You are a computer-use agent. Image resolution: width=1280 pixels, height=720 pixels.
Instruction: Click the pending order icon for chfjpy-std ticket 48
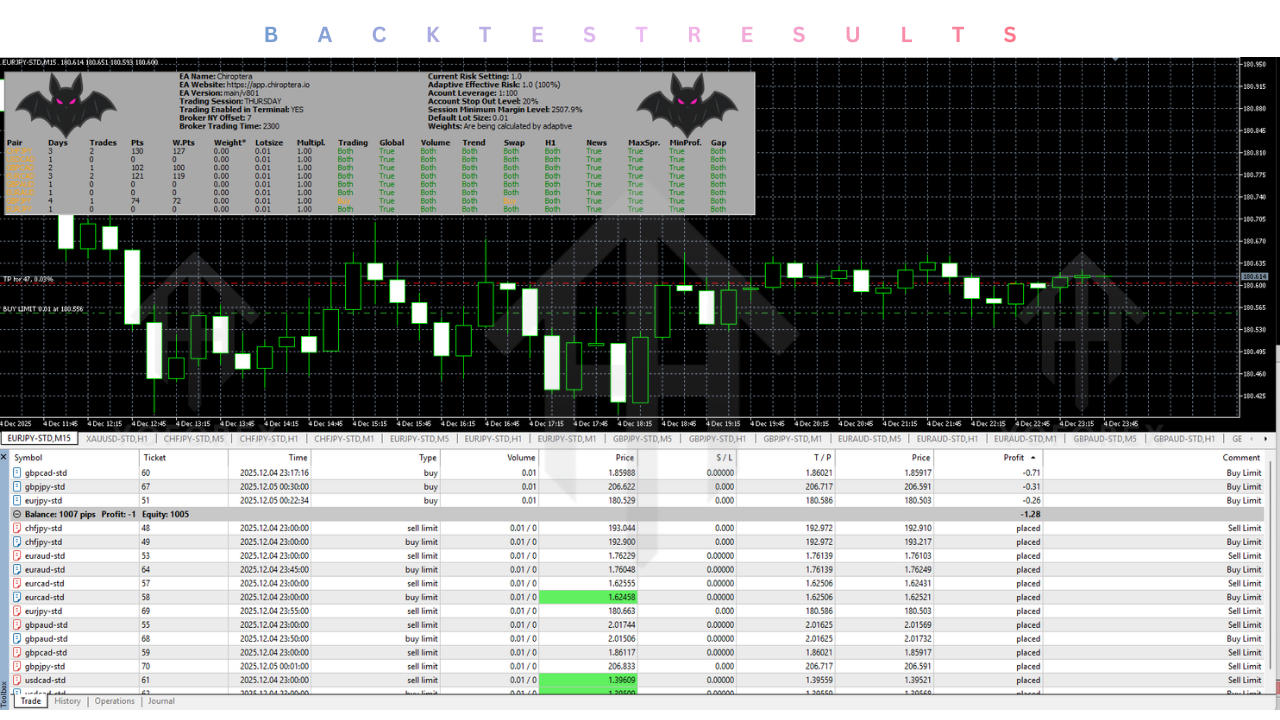16,528
